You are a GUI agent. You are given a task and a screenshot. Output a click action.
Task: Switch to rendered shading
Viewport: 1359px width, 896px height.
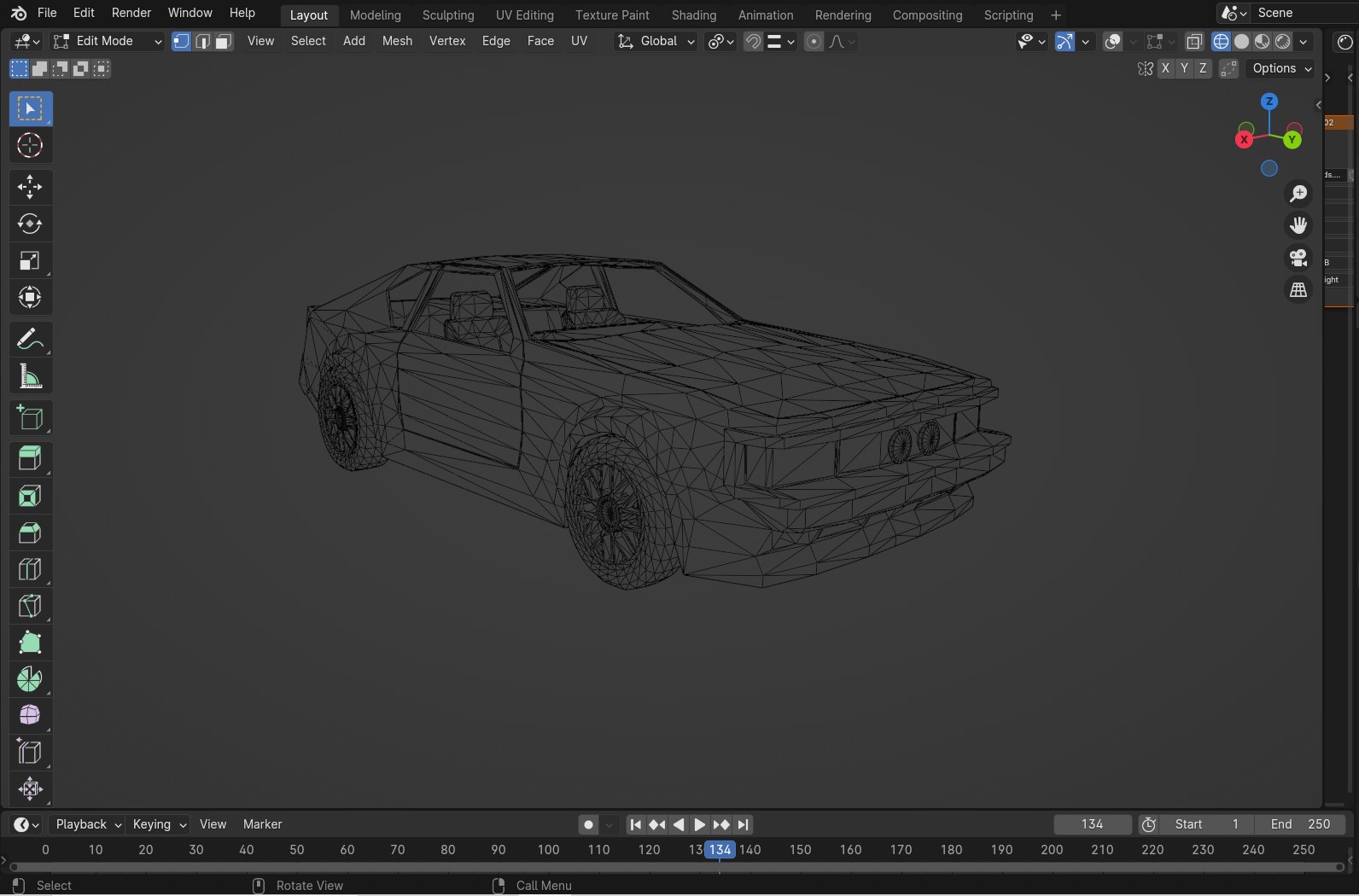tap(1283, 42)
